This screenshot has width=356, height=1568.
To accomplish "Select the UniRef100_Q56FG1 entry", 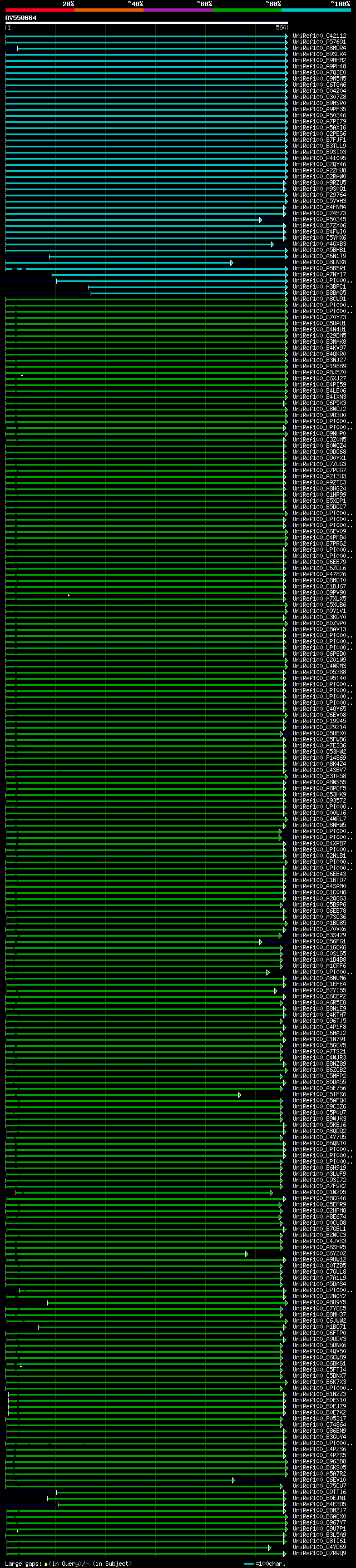I will 319,942.
